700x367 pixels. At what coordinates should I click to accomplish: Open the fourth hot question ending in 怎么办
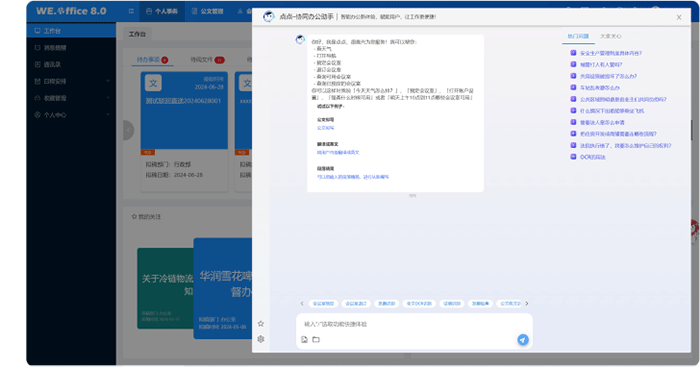[x=600, y=88]
